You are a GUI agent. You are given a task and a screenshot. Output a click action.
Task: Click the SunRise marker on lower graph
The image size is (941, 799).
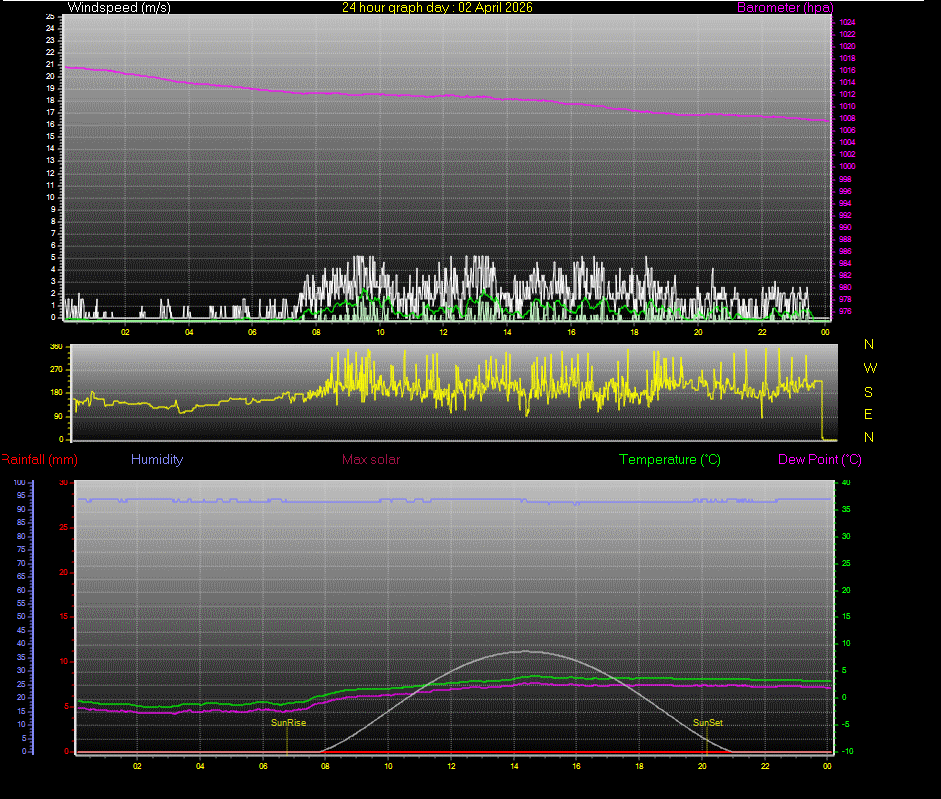pos(288,722)
